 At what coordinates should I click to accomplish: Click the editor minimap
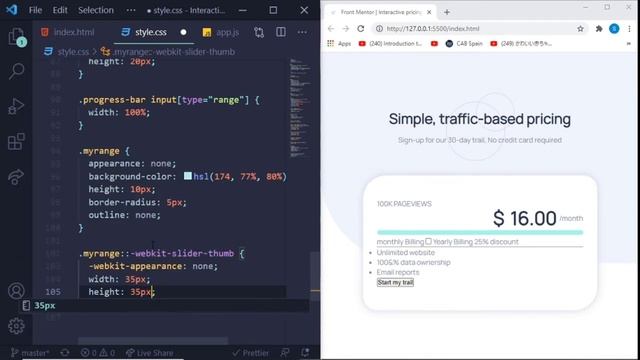(x=300, y=108)
